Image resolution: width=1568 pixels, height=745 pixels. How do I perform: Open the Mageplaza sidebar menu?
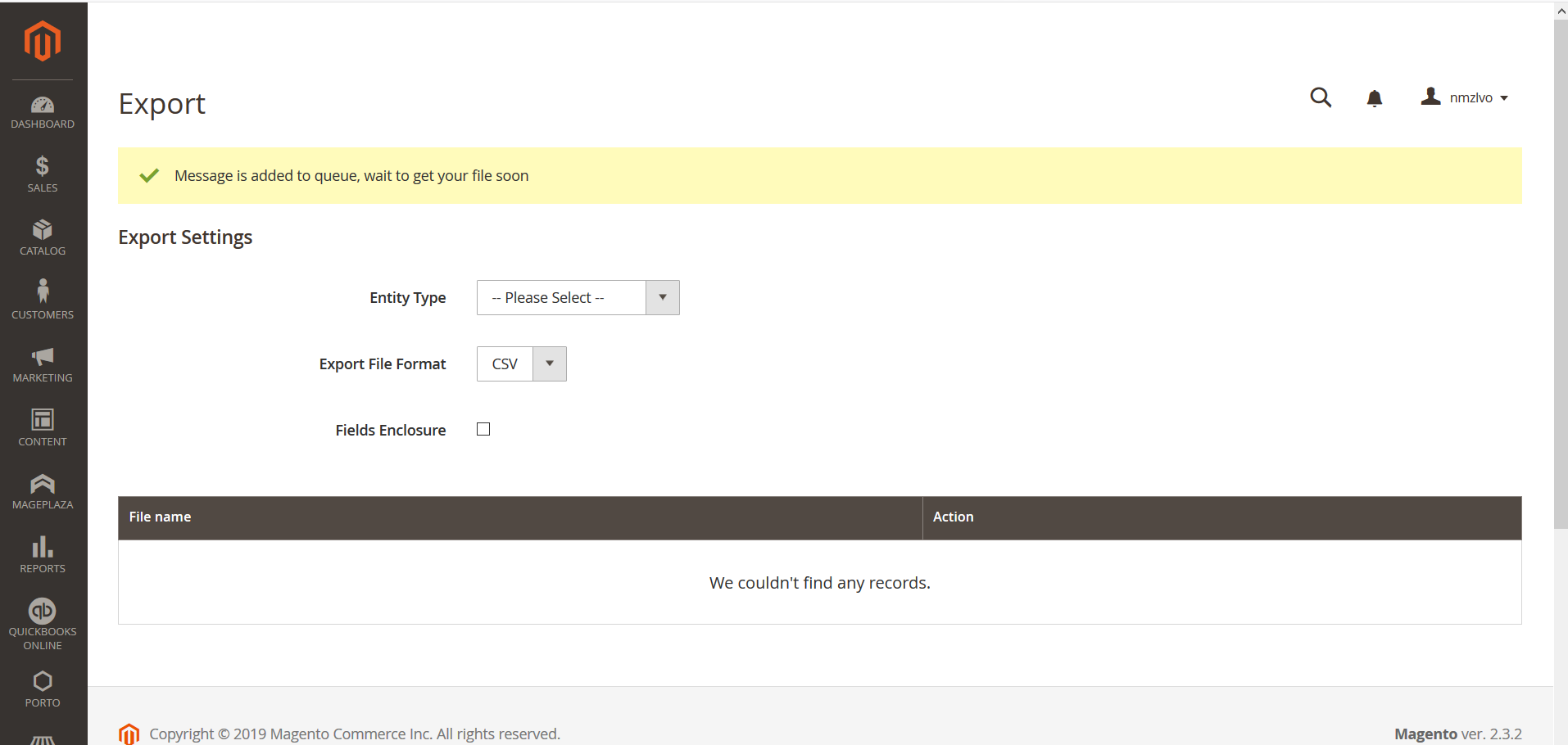(x=43, y=491)
